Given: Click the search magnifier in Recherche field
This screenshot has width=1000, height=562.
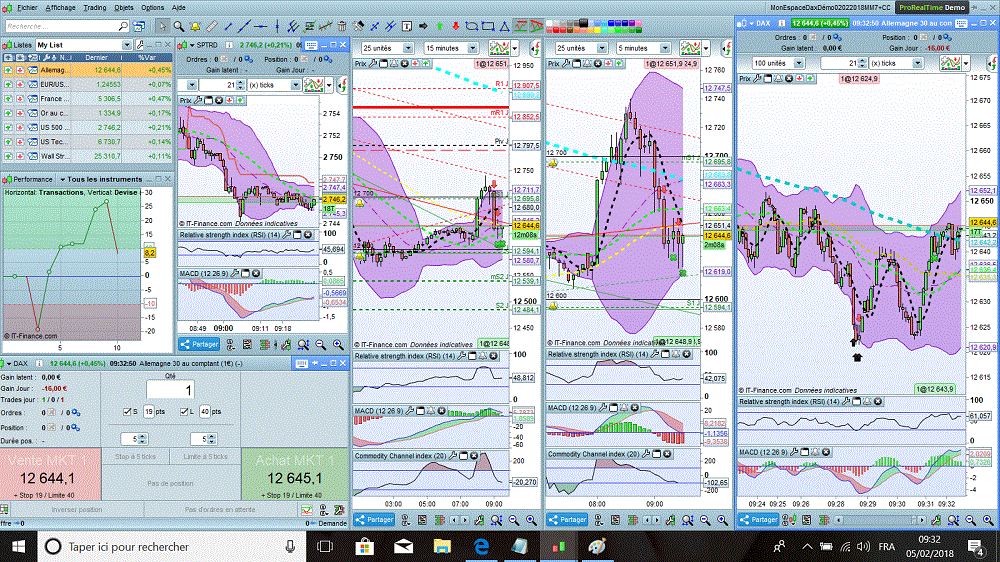Looking at the screenshot, I should [x=122, y=26].
